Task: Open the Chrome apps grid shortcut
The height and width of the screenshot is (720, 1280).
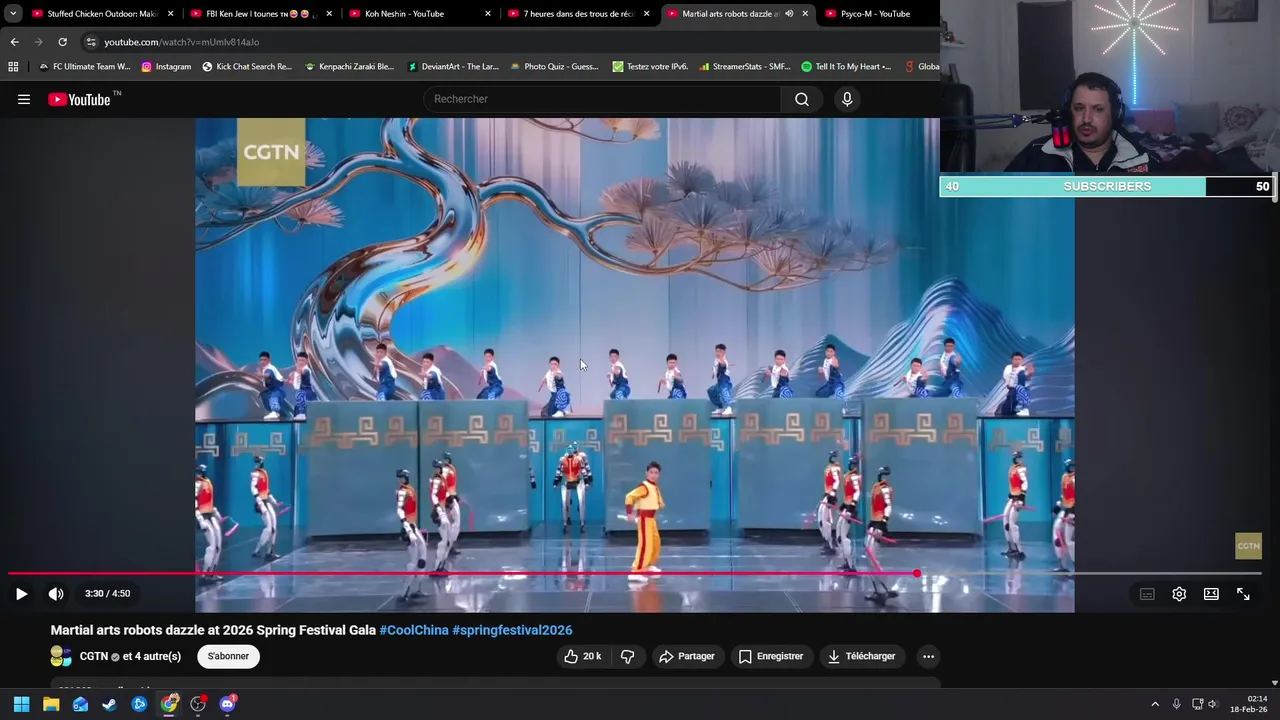Action: (13, 67)
